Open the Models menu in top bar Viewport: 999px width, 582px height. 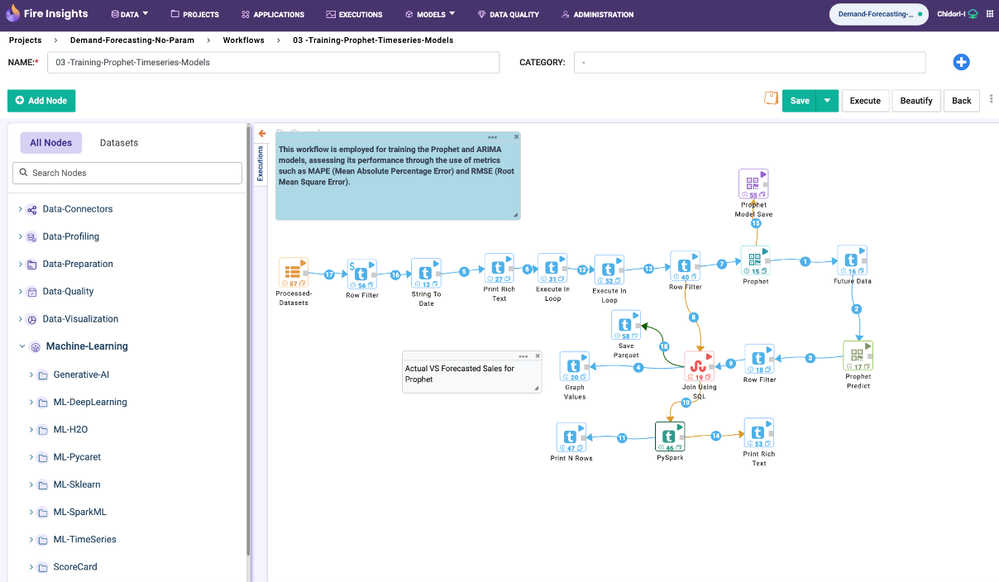[x=430, y=15]
